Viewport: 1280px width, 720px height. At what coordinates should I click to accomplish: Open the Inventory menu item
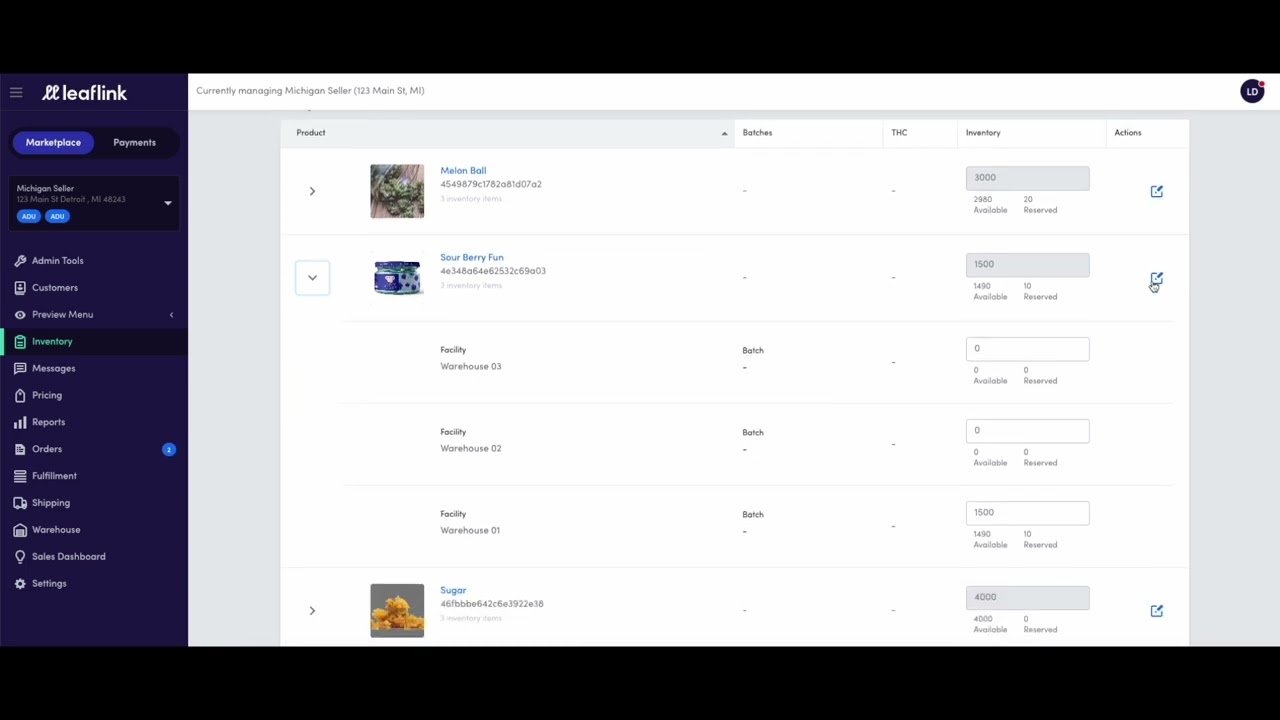point(52,342)
